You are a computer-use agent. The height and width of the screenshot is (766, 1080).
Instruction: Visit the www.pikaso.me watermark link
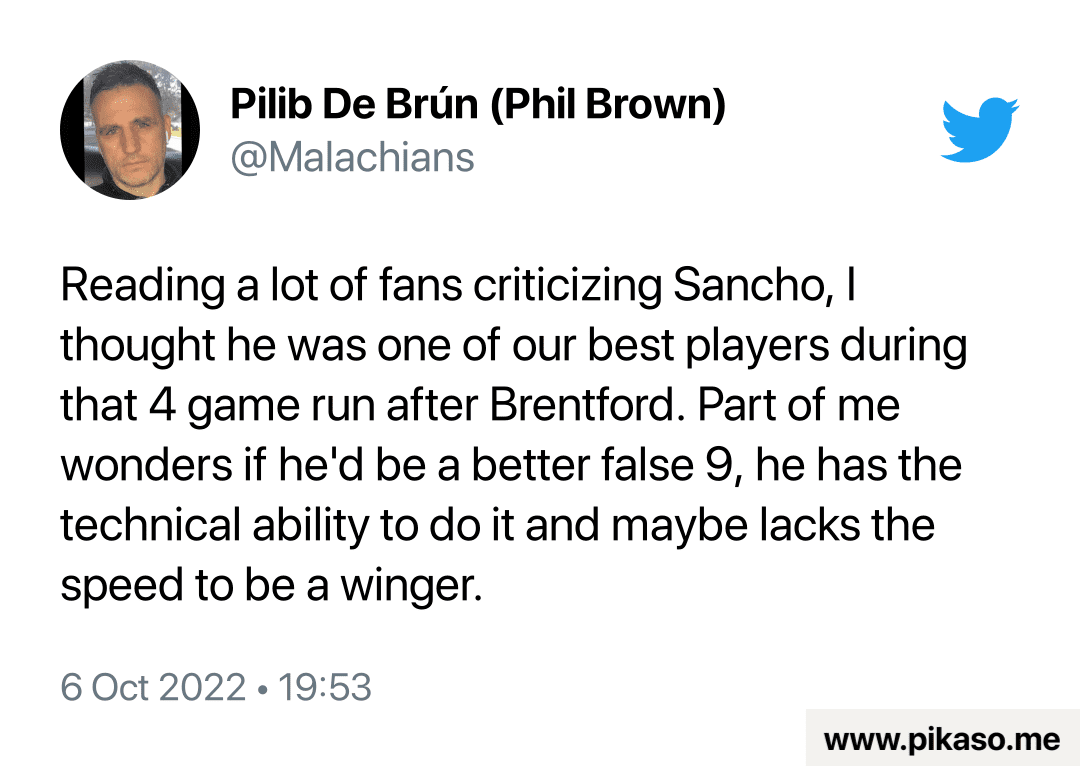tap(941, 739)
